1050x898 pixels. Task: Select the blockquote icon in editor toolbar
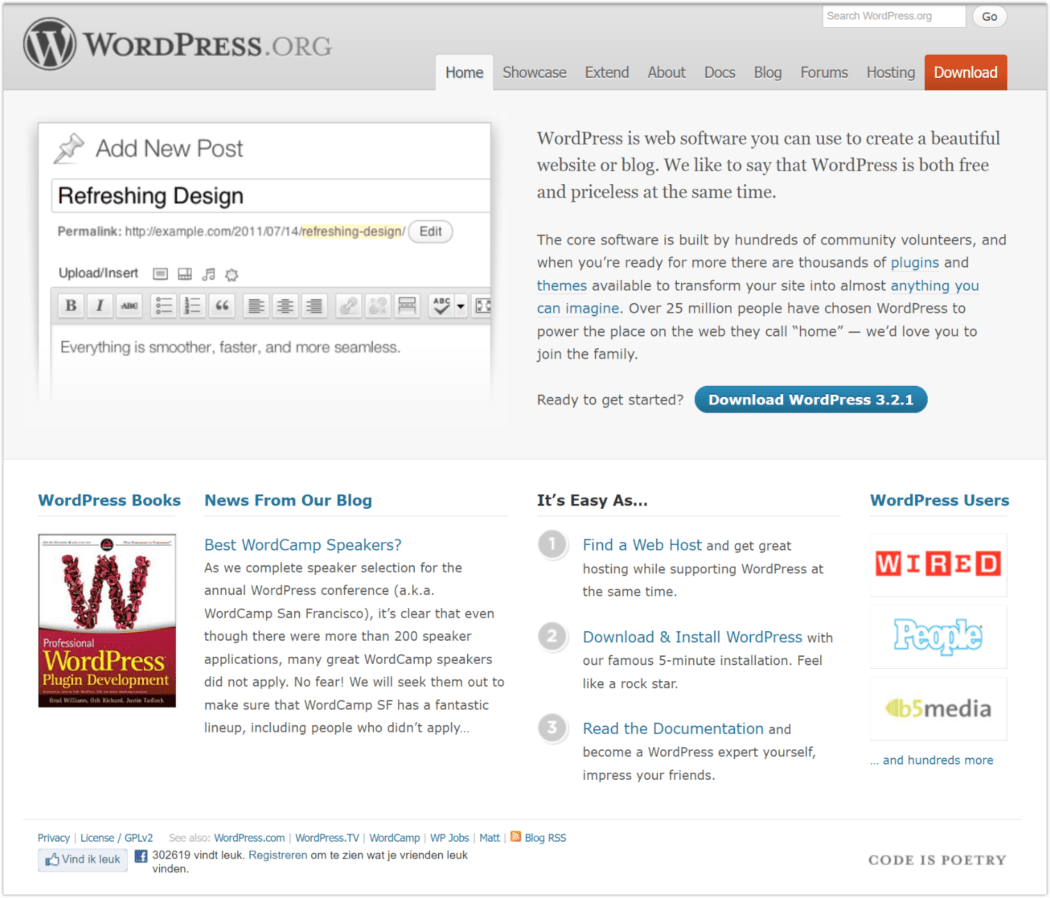pyautogui.click(x=222, y=306)
